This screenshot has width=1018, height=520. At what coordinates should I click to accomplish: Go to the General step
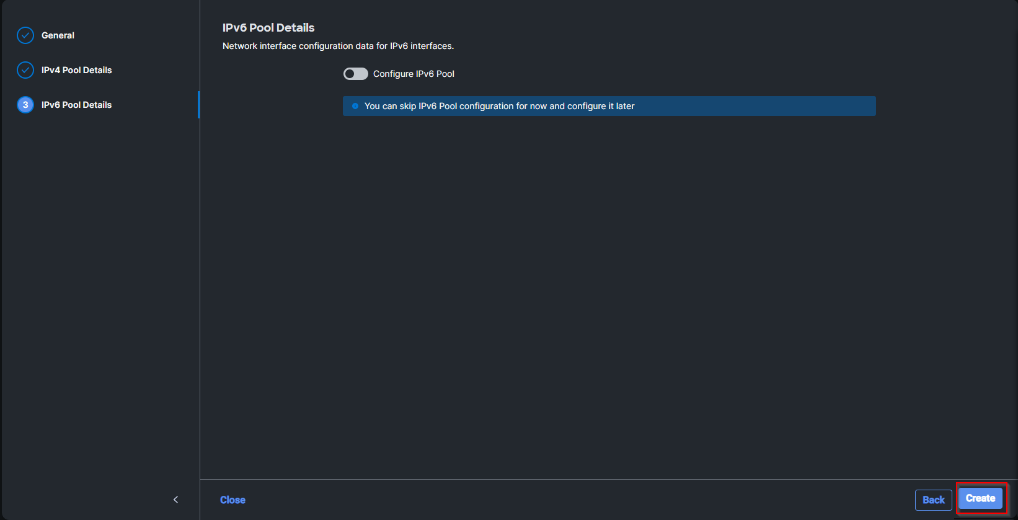click(58, 36)
